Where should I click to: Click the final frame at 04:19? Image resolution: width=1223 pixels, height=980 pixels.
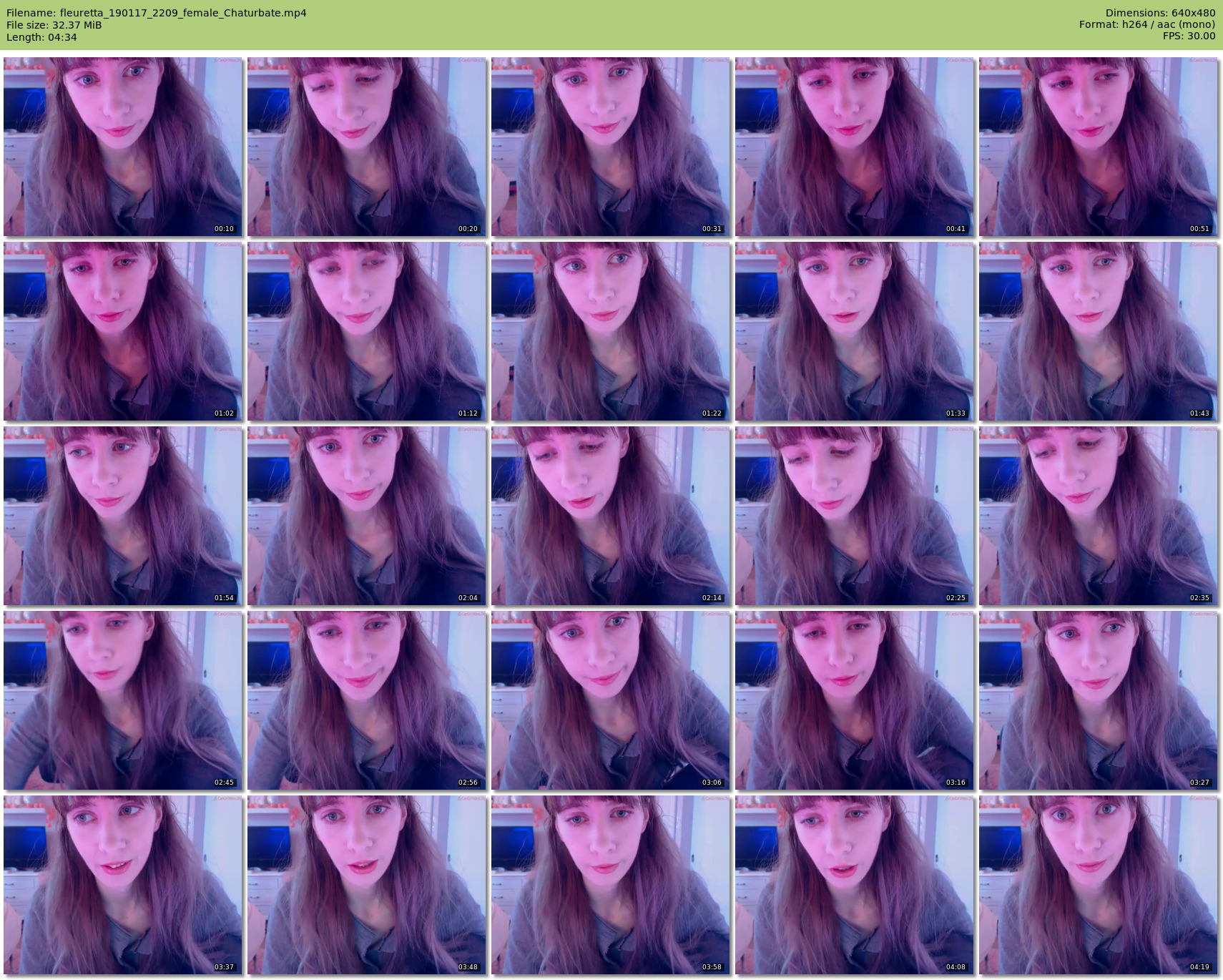pyautogui.click(x=1098, y=885)
